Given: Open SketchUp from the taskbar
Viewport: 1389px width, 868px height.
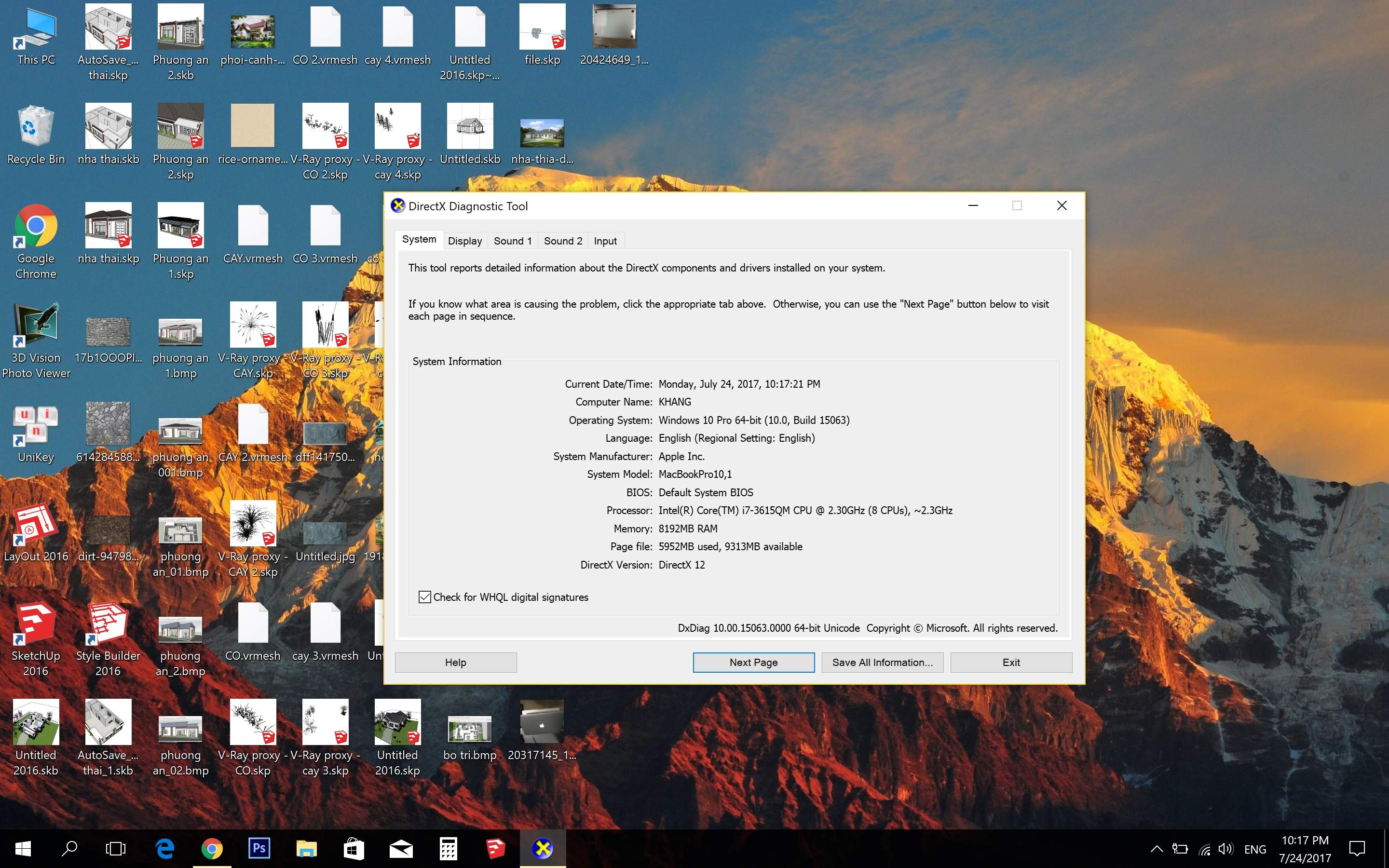Looking at the screenshot, I should point(495,849).
